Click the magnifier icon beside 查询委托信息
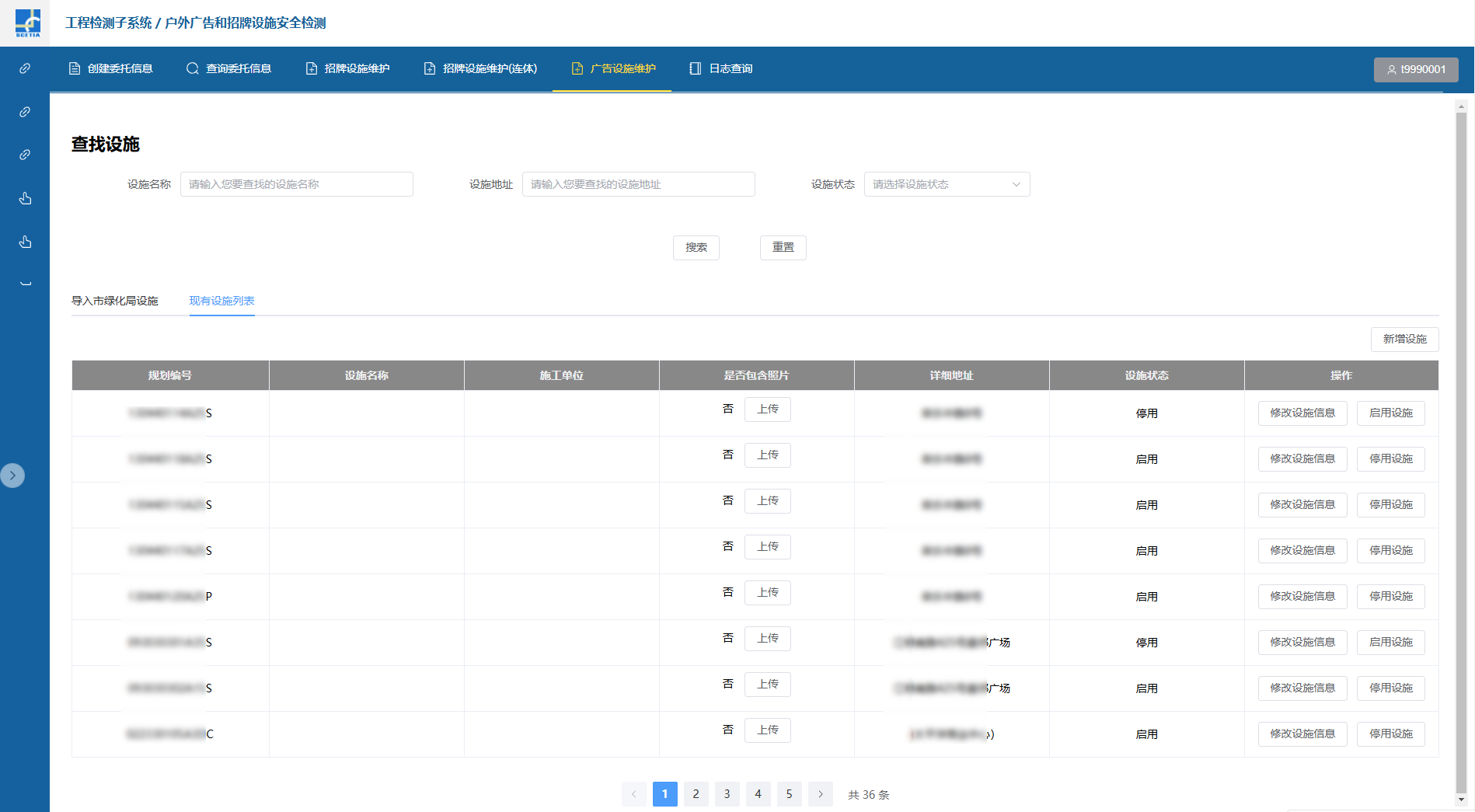 [192, 68]
